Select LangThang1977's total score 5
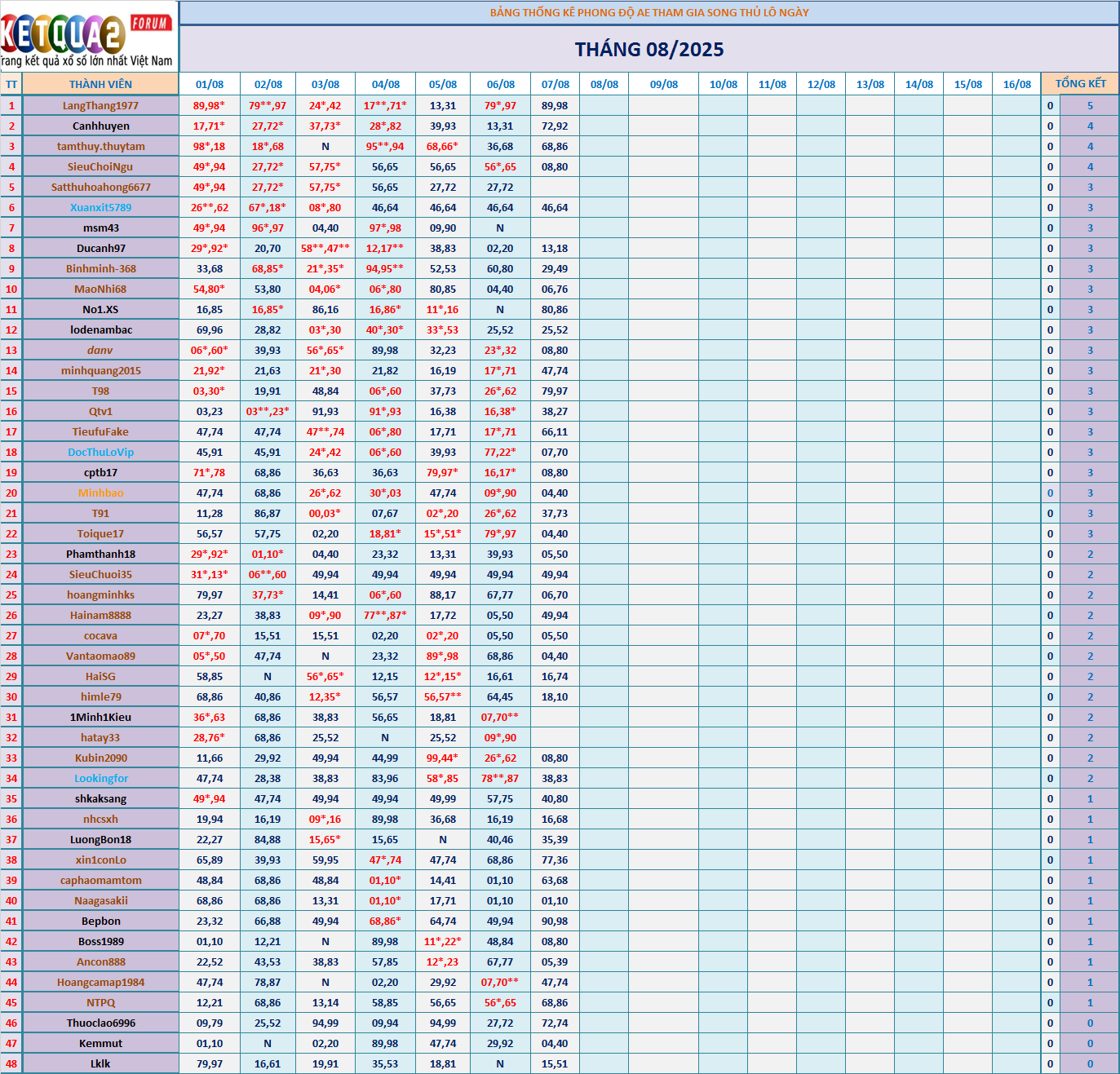This screenshot has width=1120, height=1074. (1090, 105)
